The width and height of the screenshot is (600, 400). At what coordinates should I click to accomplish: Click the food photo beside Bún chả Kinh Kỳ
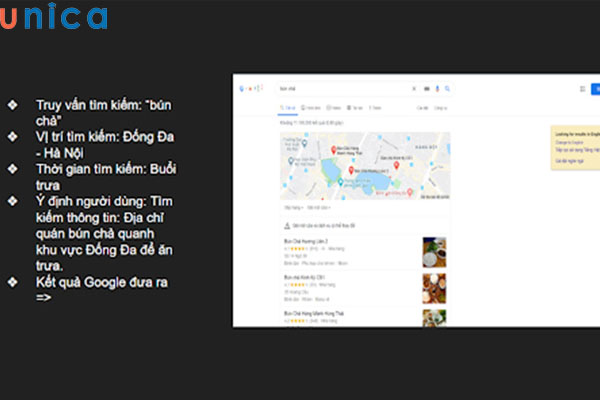click(434, 288)
